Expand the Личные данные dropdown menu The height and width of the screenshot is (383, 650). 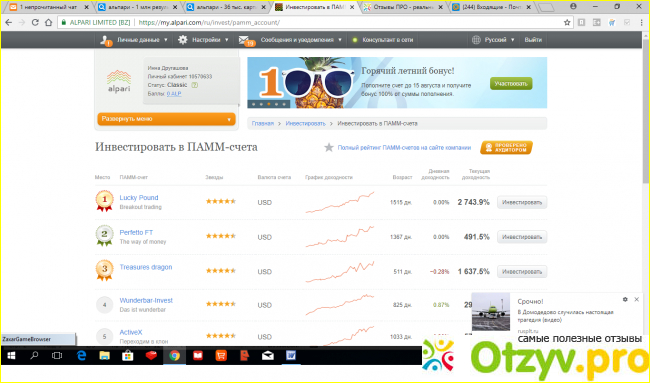click(x=134, y=40)
